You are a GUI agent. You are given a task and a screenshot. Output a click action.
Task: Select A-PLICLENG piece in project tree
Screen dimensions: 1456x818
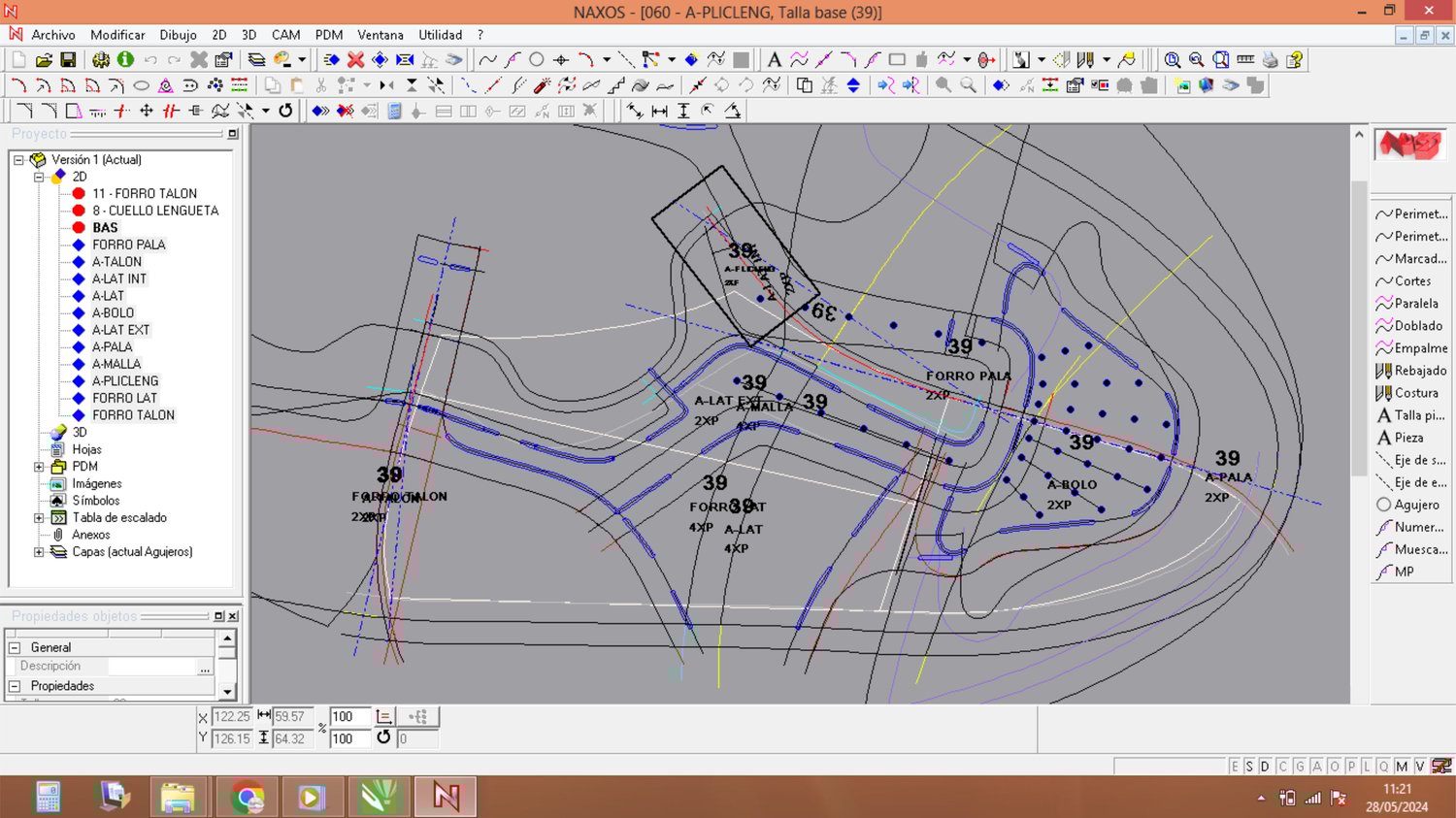[x=125, y=381]
